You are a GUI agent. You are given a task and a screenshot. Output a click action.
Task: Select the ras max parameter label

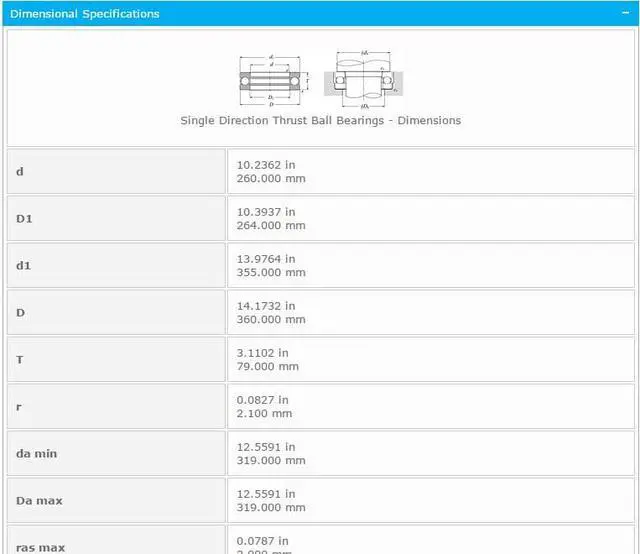(40, 546)
